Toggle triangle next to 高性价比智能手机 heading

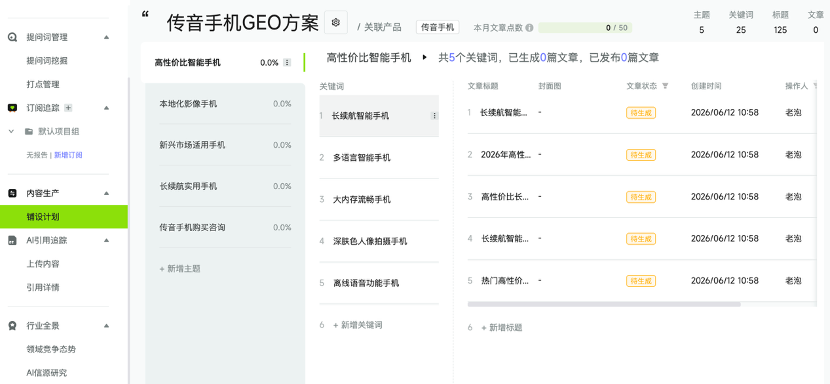[425, 57]
